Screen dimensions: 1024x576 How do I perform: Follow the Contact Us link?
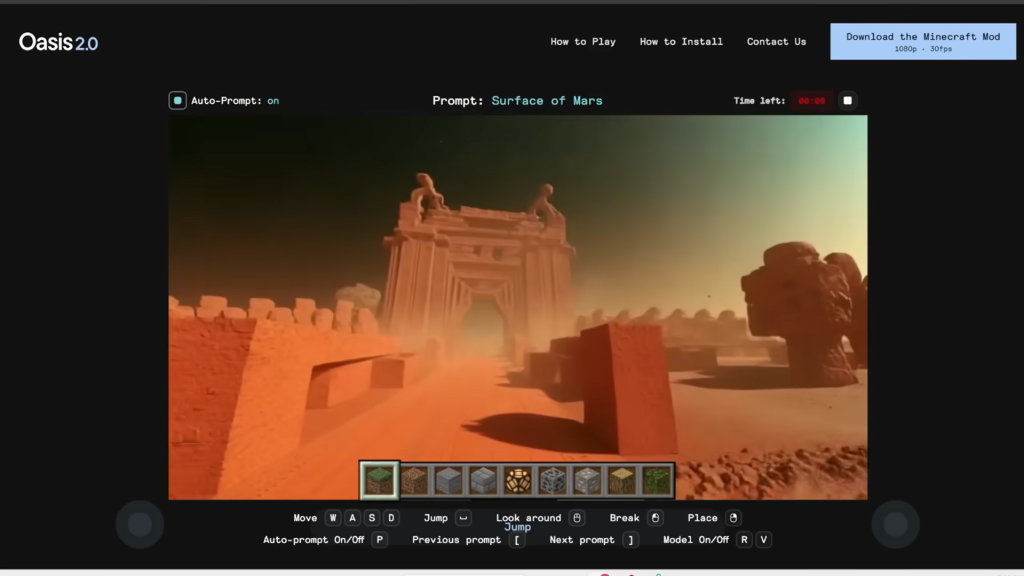tap(776, 42)
